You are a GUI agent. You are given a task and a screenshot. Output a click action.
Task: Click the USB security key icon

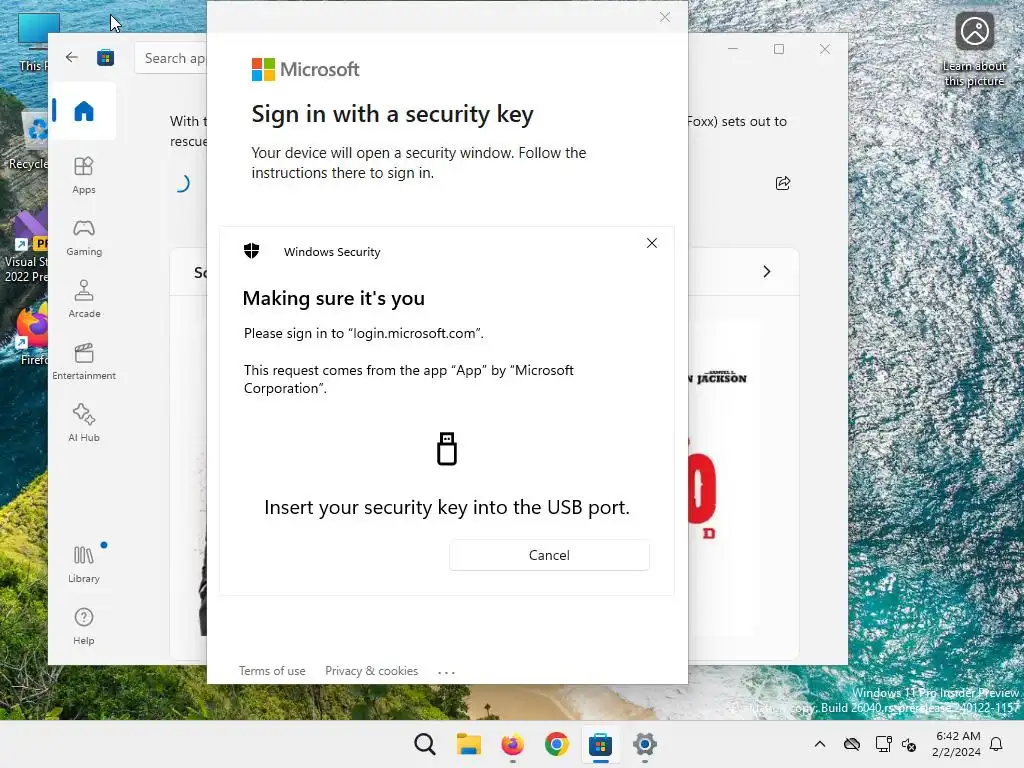(447, 449)
